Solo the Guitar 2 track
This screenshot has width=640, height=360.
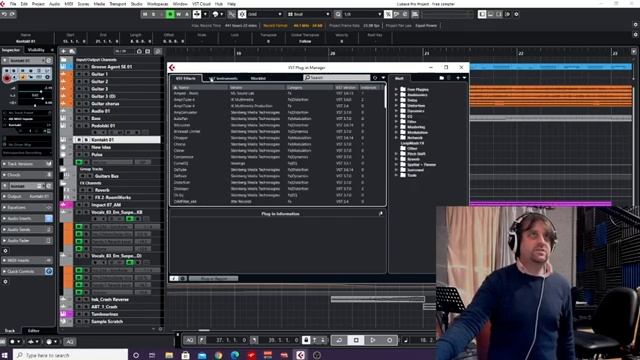coord(86,82)
